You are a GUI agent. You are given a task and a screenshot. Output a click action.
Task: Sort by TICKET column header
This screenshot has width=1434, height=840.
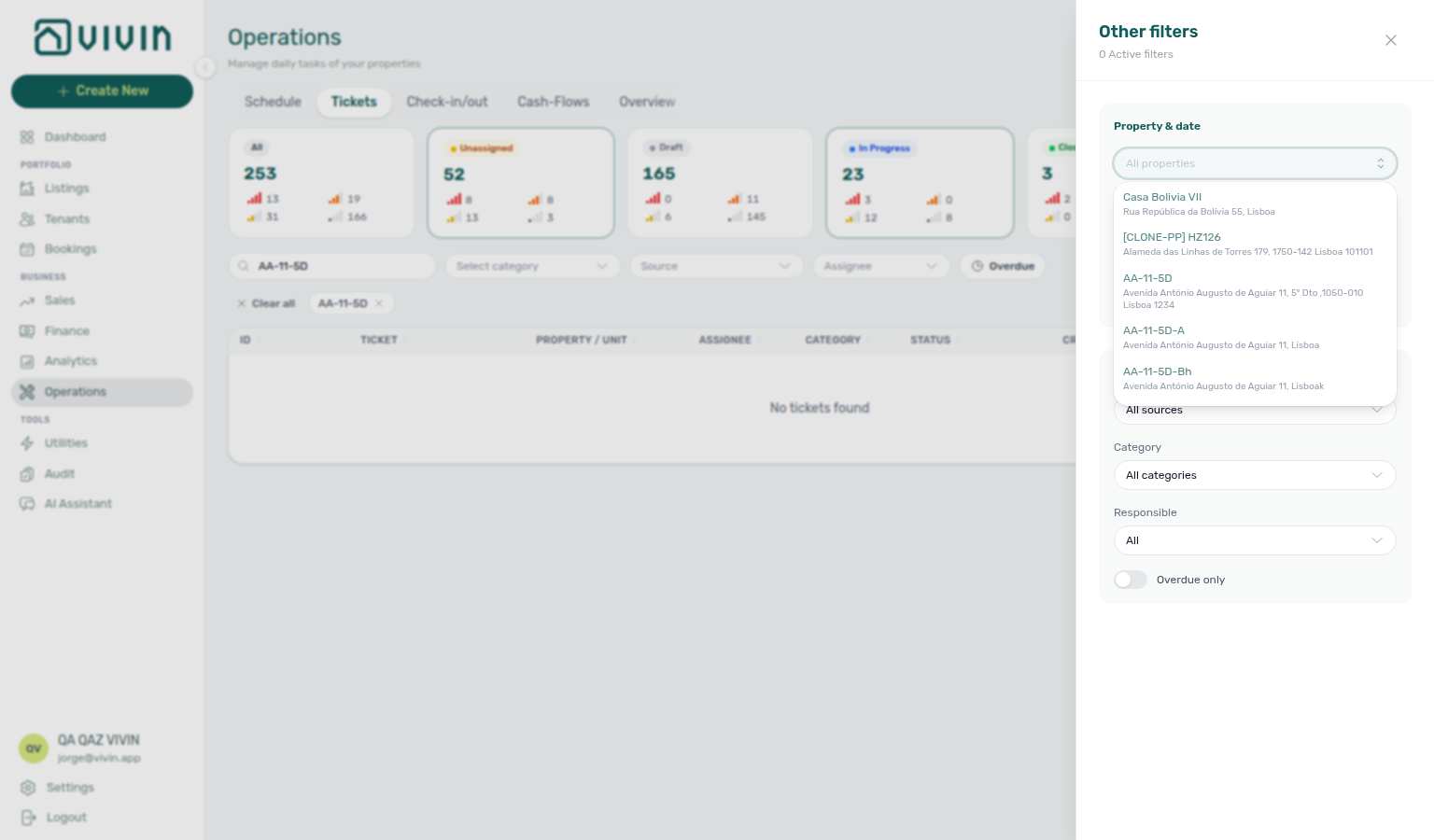pos(379,340)
